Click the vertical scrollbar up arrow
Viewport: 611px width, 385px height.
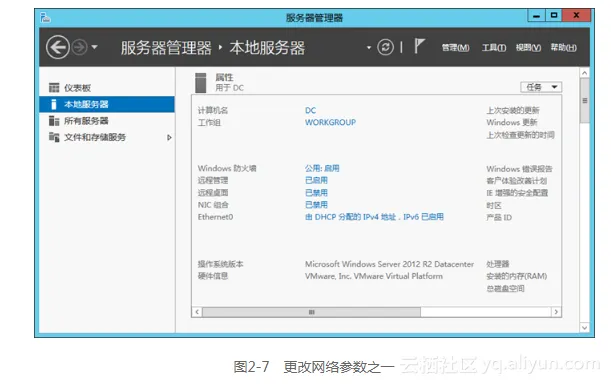(x=585, y=73)
